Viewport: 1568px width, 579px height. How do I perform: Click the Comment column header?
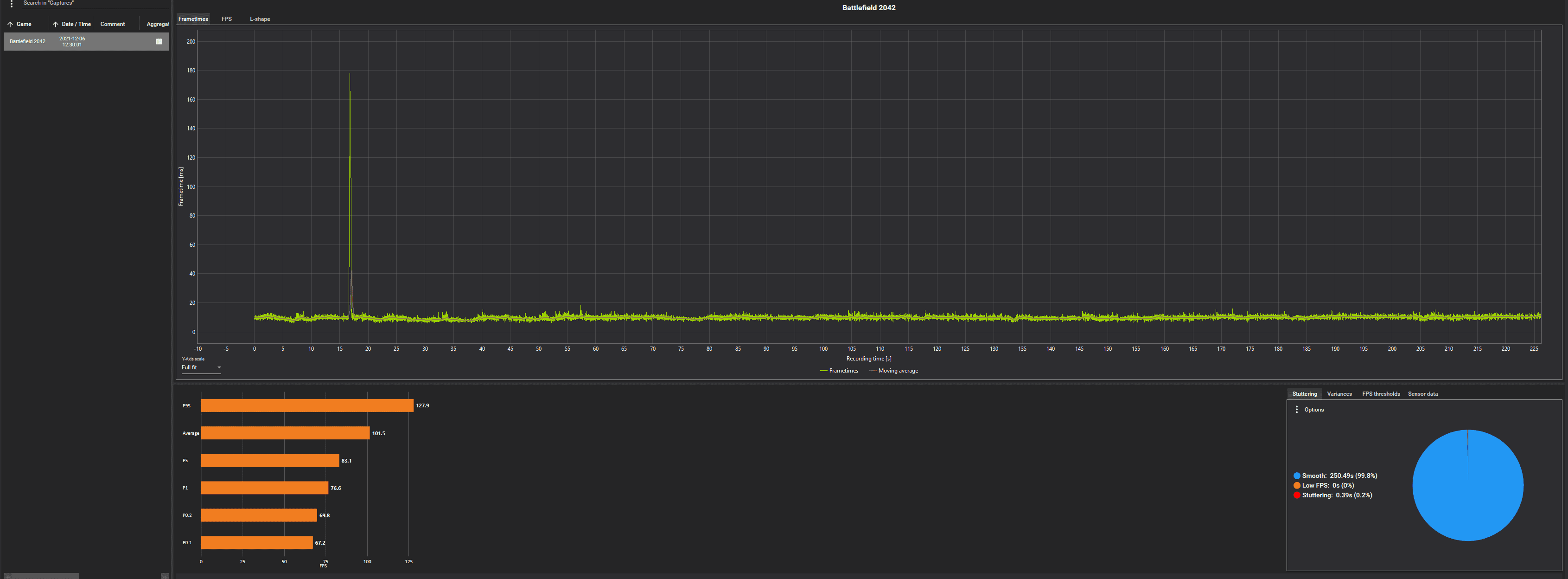coord(113,24)
